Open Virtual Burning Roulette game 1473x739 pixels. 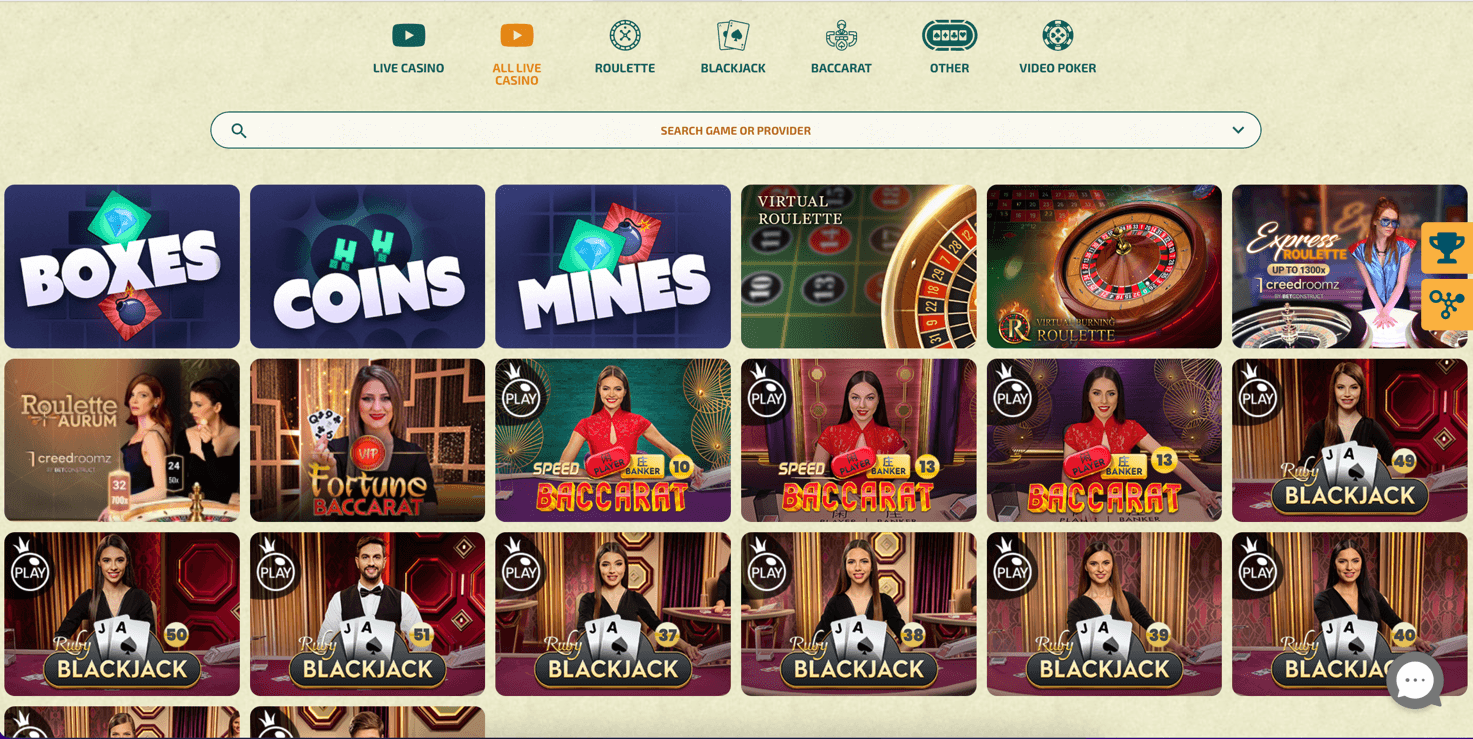click(x=1104, y=266)
